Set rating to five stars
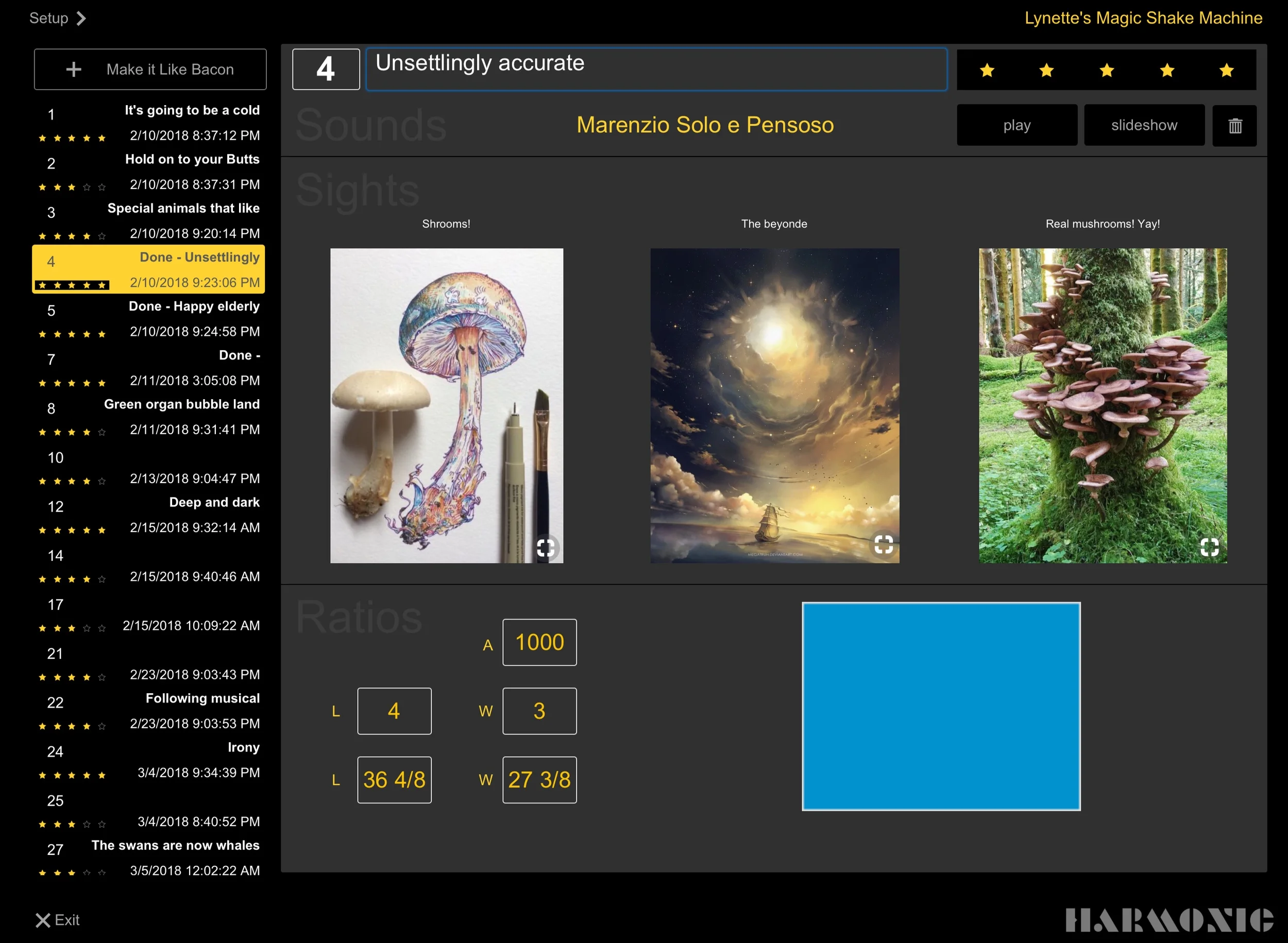Screen dimensions: 1288x943 [1226, 70]
